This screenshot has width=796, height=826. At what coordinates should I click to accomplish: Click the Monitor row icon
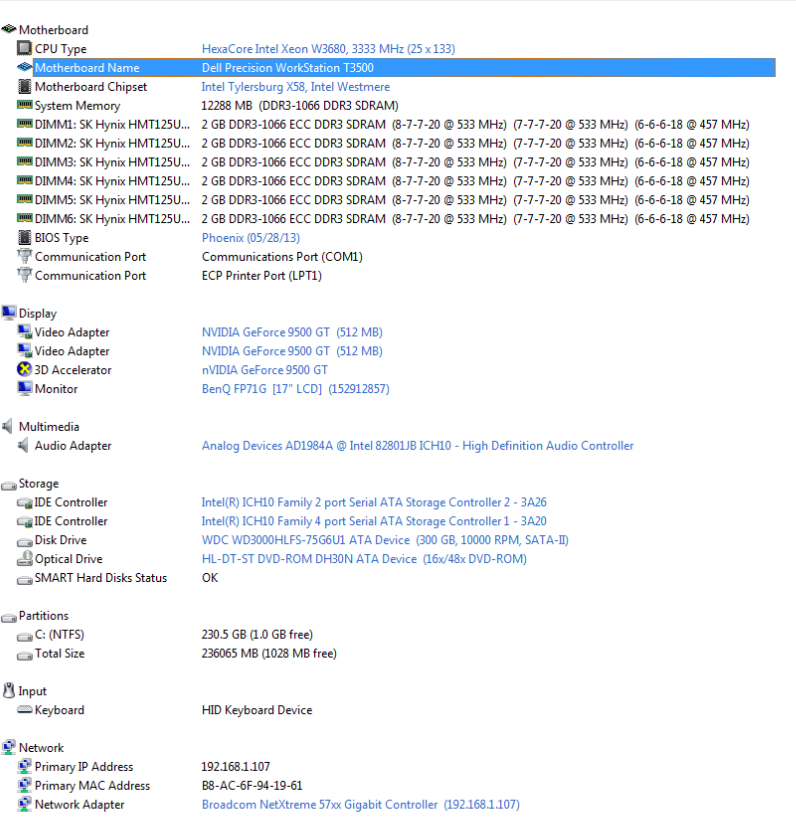pos(24,388)
